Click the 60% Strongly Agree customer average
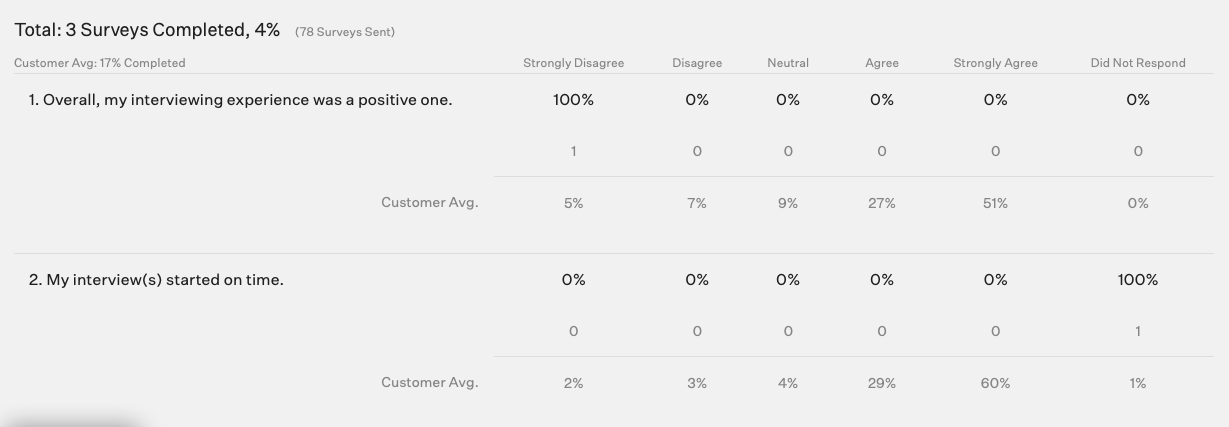Viewport: 1229px width, 427px height. (995, 383)
